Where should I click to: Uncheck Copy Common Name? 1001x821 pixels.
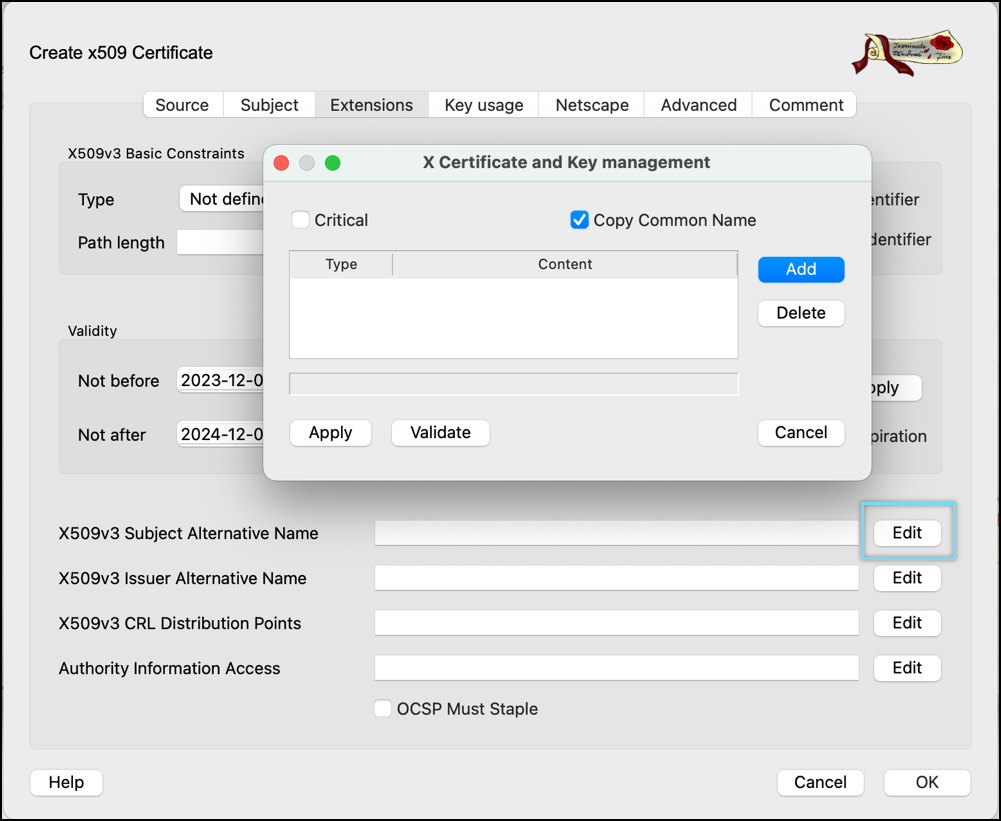coord(579,220)
